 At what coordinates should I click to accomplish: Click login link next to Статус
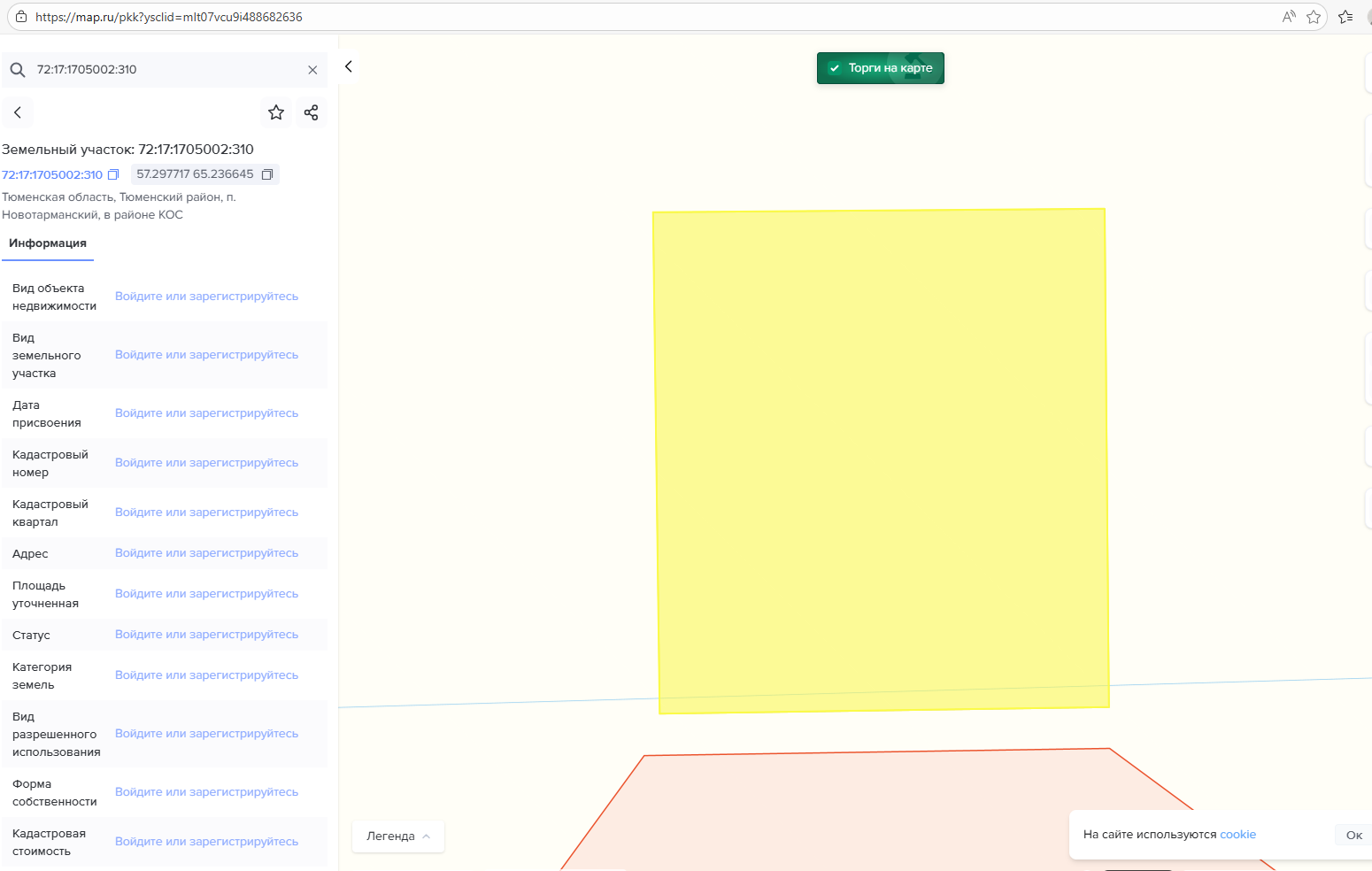click(x=206, y=635)
